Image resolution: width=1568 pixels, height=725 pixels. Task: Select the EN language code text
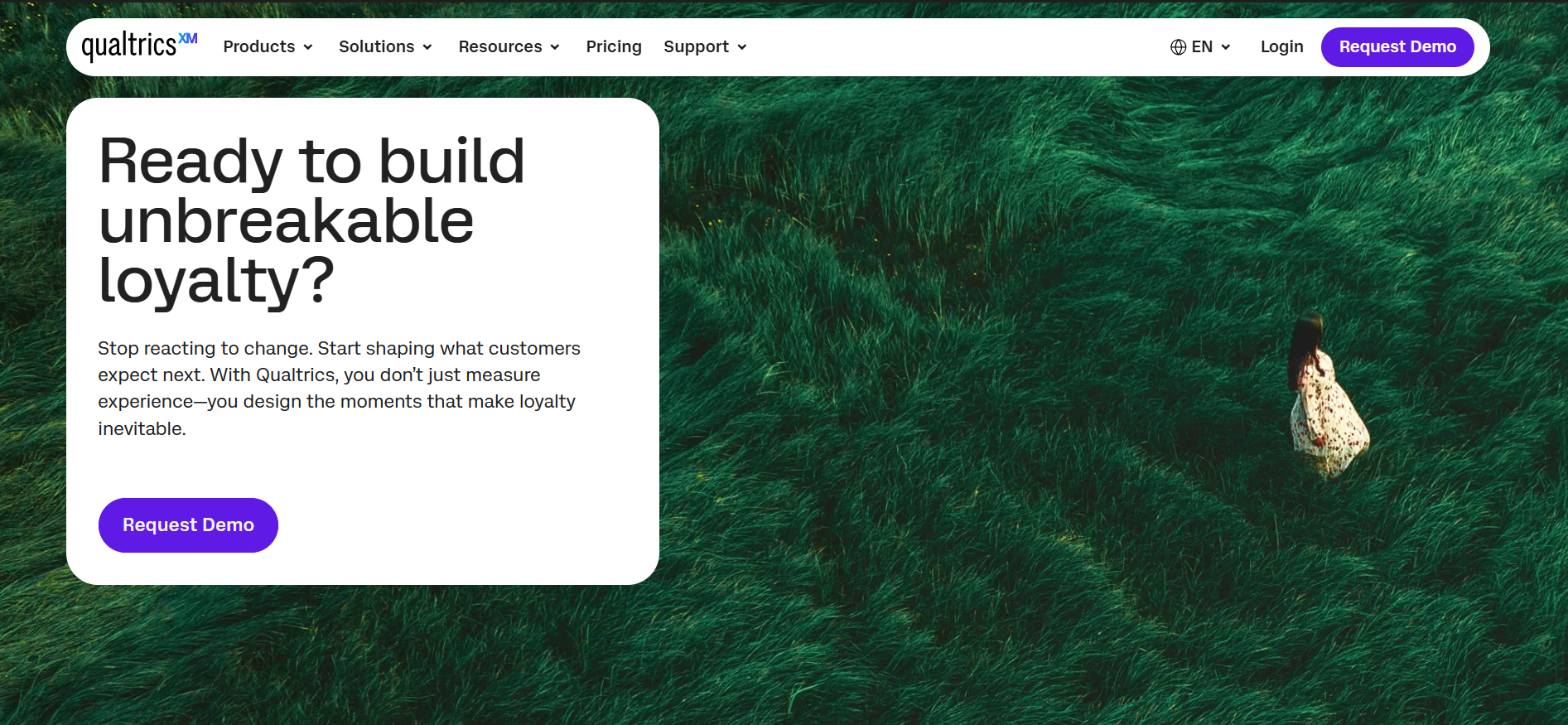[x=1202, y=47]
